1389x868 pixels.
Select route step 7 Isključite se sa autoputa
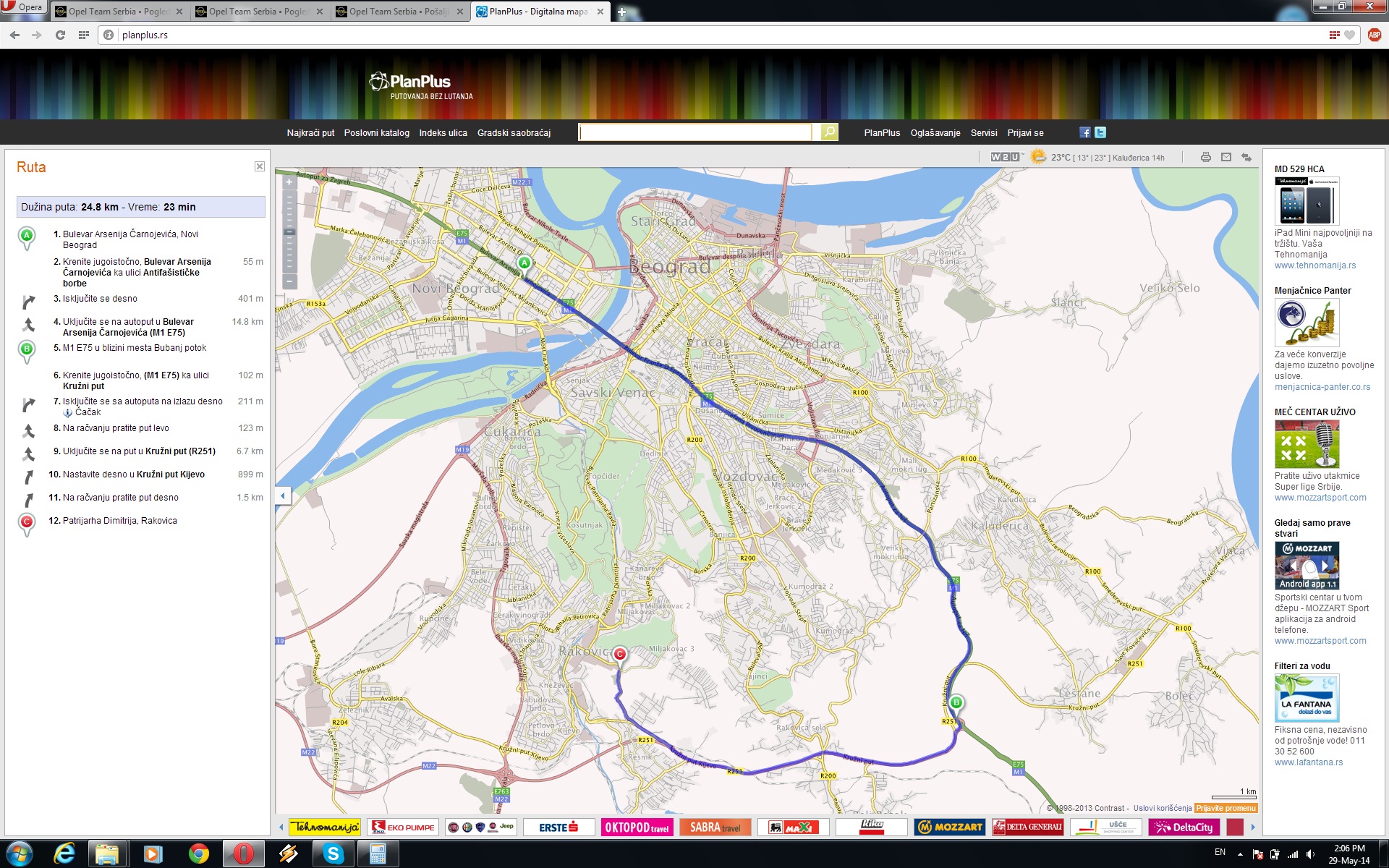tap(142, 407)
